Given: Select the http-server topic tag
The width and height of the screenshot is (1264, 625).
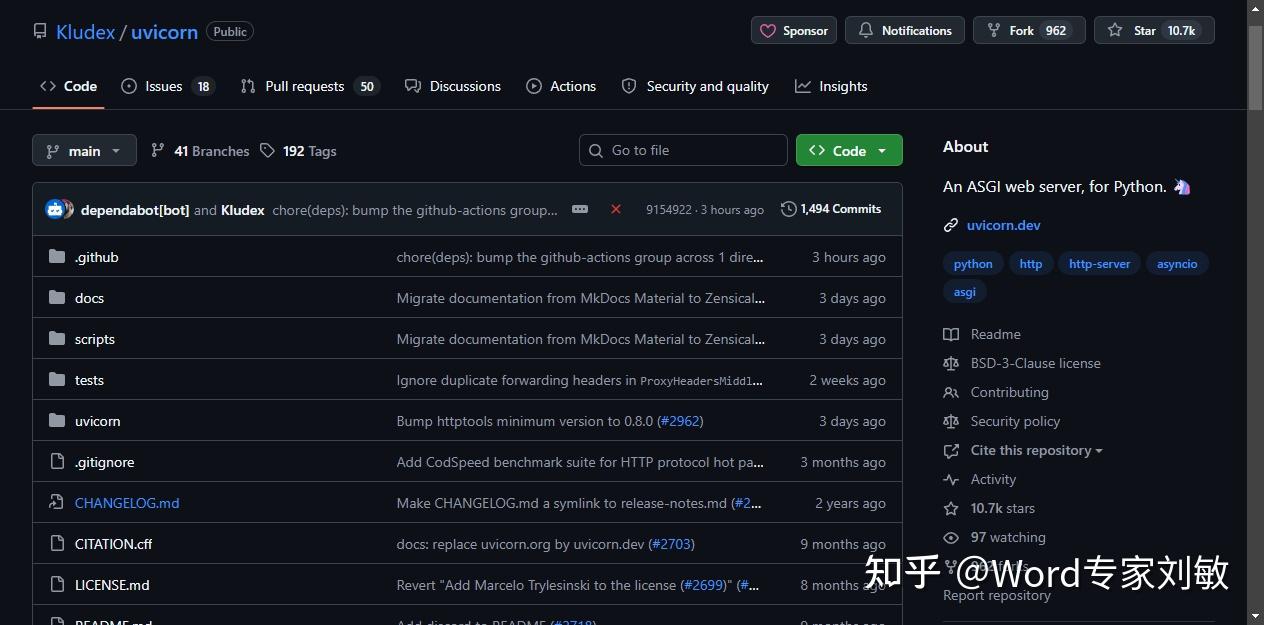Looking at the screenshot, I should tap(1099, 264).
